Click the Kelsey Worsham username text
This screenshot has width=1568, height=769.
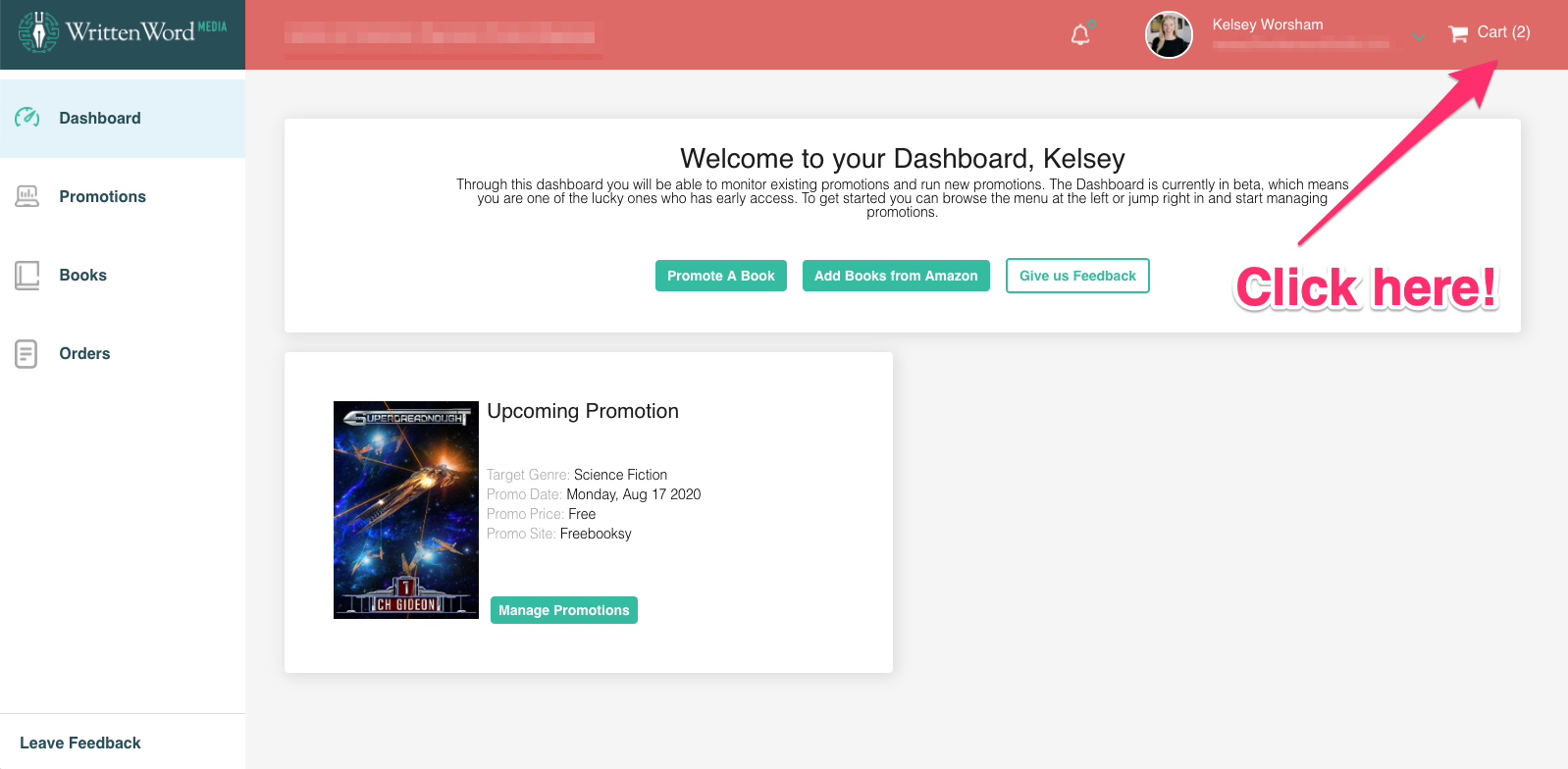tap(1268, 25)
